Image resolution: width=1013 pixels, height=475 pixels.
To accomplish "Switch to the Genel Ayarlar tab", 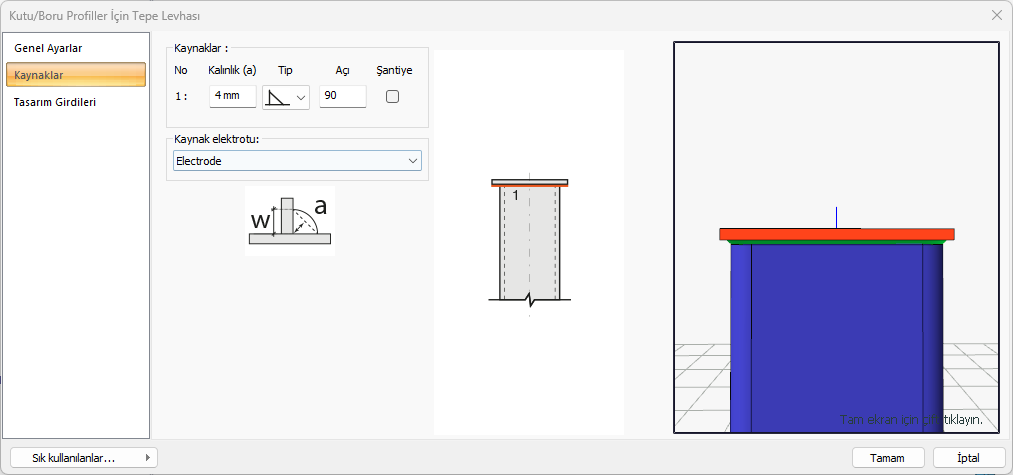I will pyautogui.click(x=48, y=48).
